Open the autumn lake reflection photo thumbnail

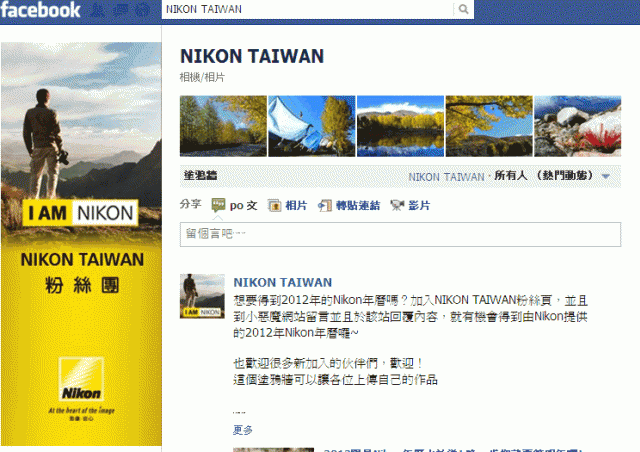[400, 126]
